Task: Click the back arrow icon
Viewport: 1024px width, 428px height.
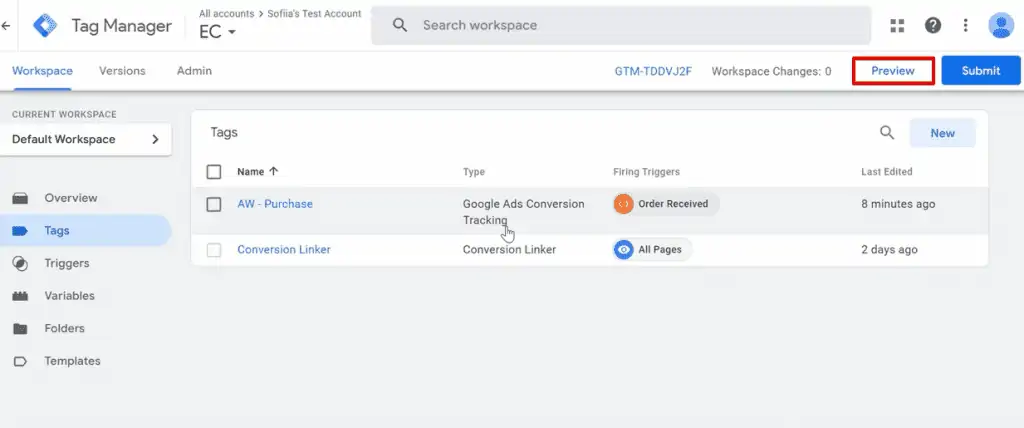Action: [5, 25]
